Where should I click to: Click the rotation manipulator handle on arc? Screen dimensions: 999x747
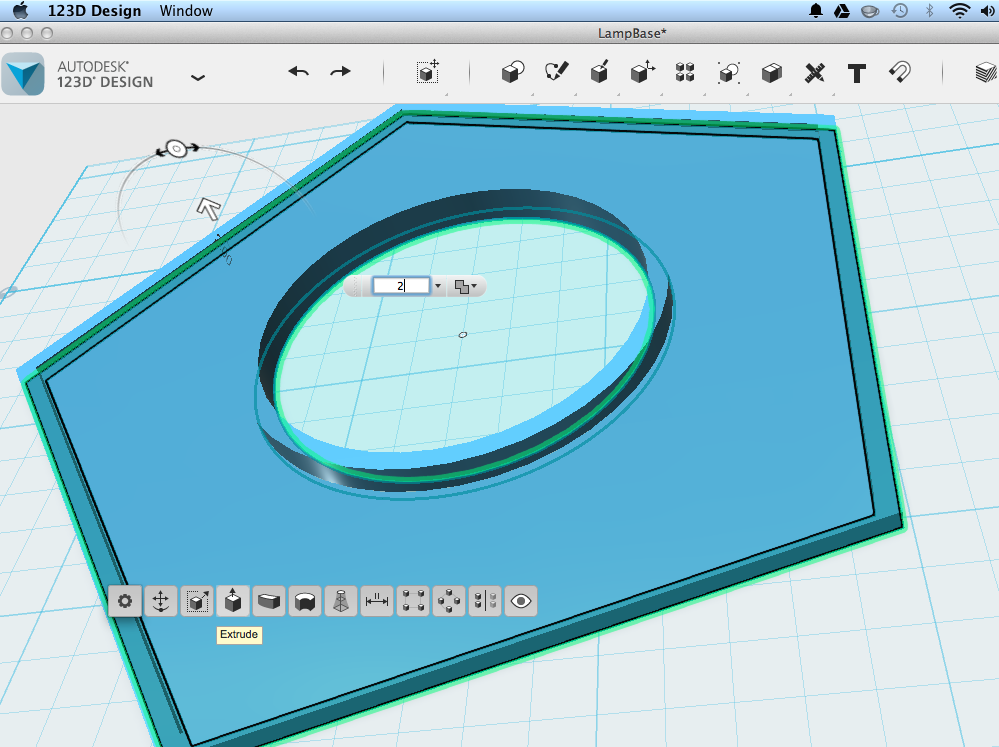click(x=177, y=149)
